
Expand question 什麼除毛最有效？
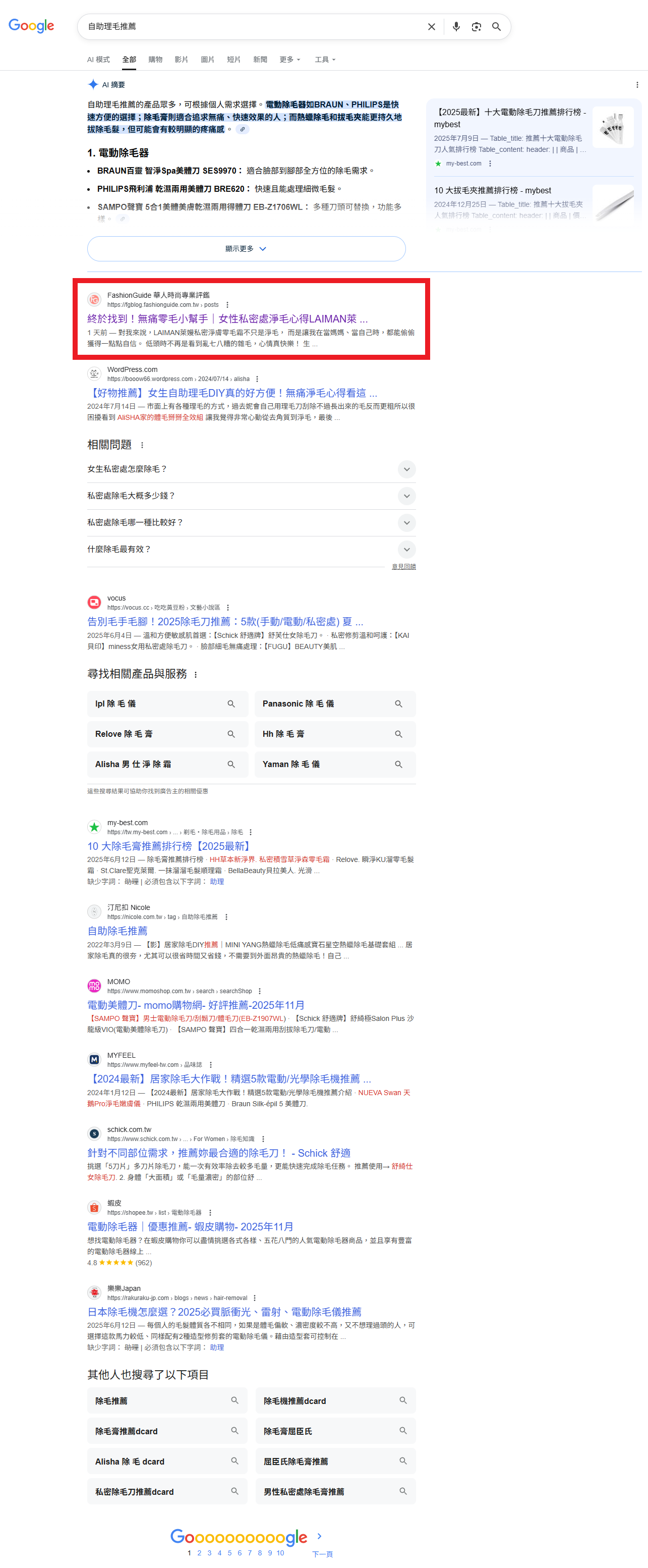pyautogui.click(x=406, y=549)
